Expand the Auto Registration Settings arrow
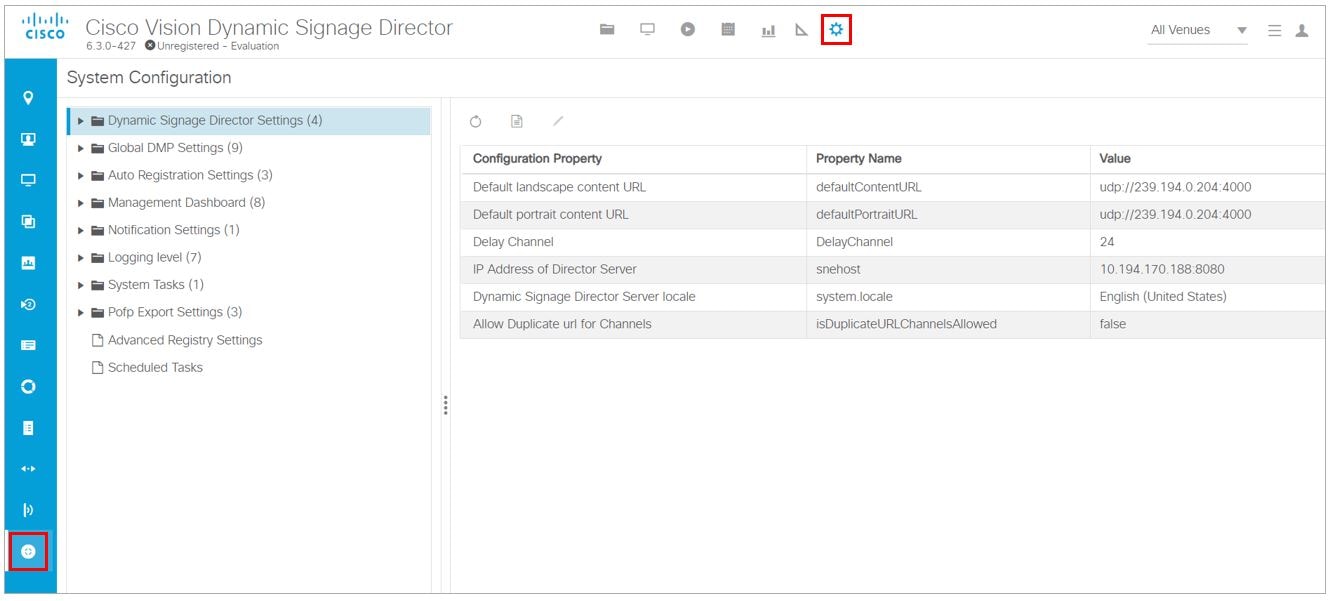 pos(81,175)
